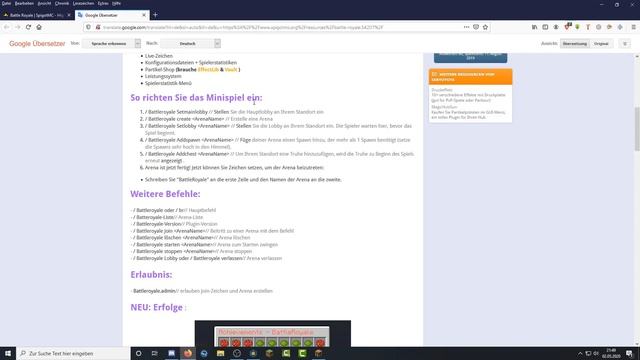Click the orange sidebar resources header
The width and height of the screenshot is (640, 360).
tap(470, 77)
